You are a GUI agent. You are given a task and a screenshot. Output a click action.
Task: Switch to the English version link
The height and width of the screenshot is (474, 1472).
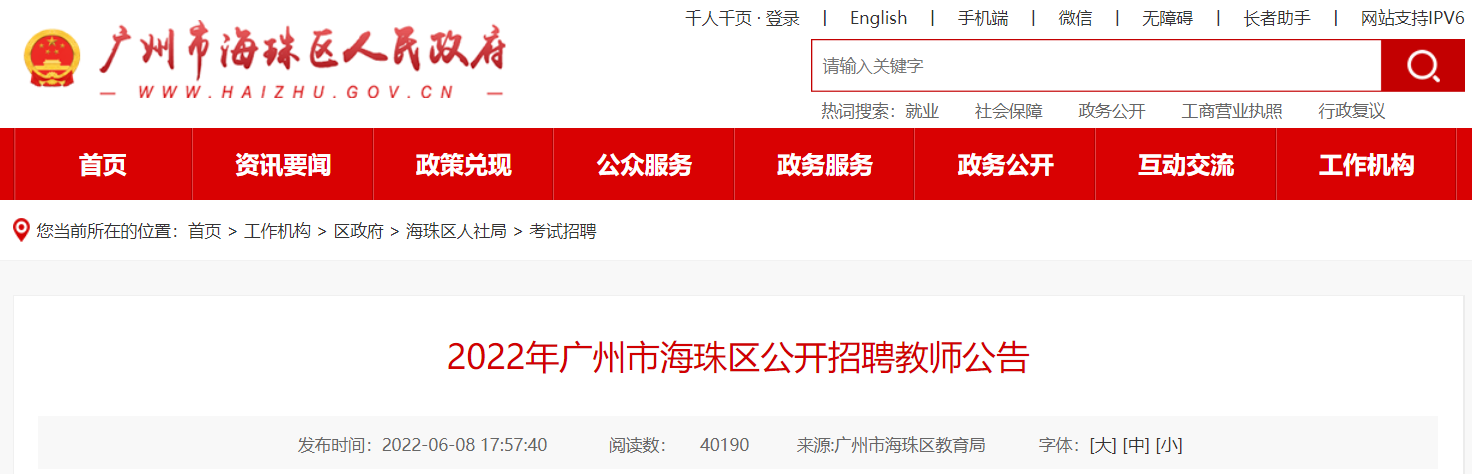tap(878, 18)
